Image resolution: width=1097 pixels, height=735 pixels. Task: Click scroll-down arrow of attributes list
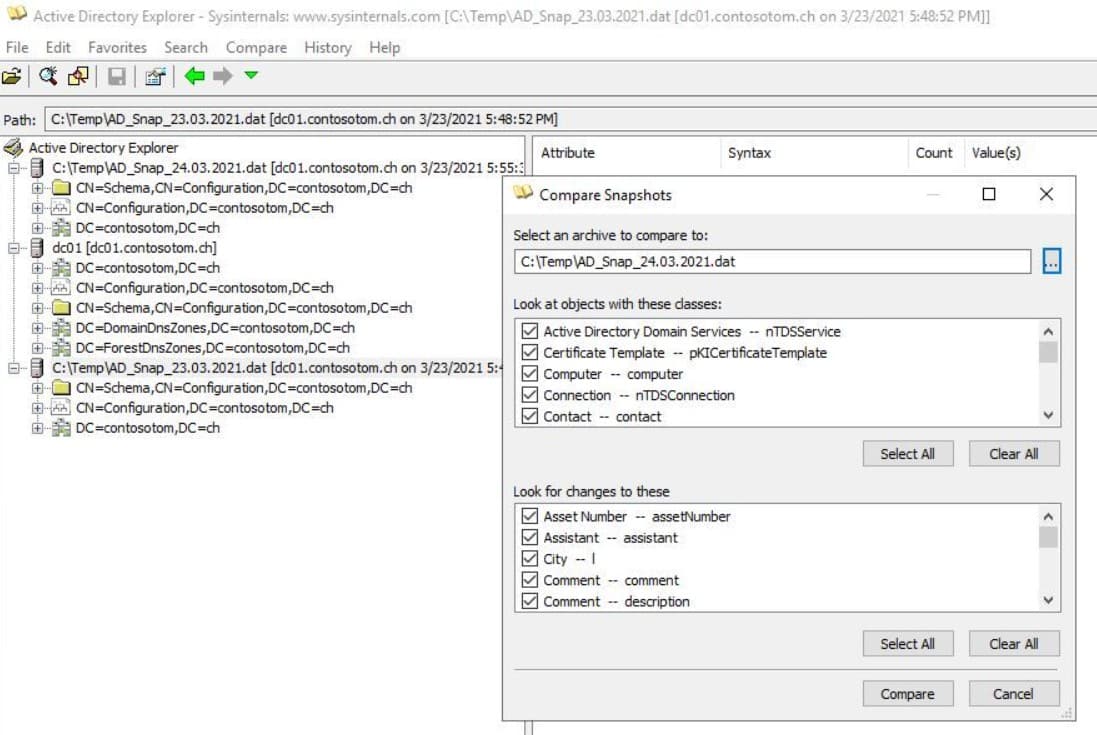[x=1048, y=600]
